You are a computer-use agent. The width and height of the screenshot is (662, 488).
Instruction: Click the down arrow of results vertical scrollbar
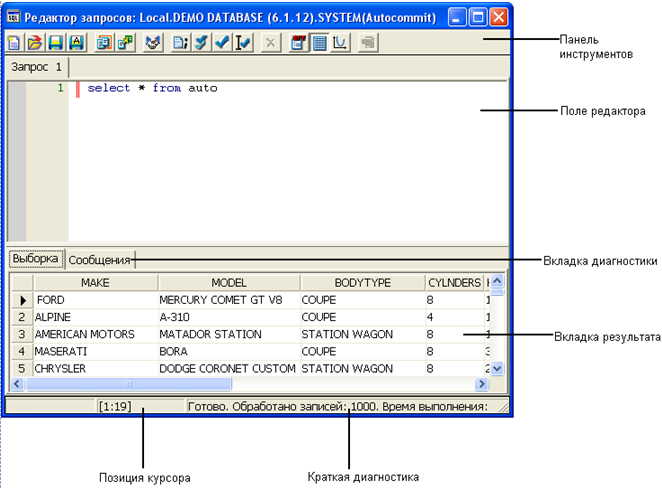click(498, 368)
